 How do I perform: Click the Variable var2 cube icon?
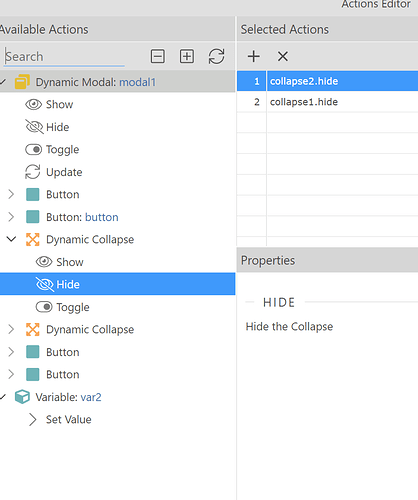tap(22, 397)
